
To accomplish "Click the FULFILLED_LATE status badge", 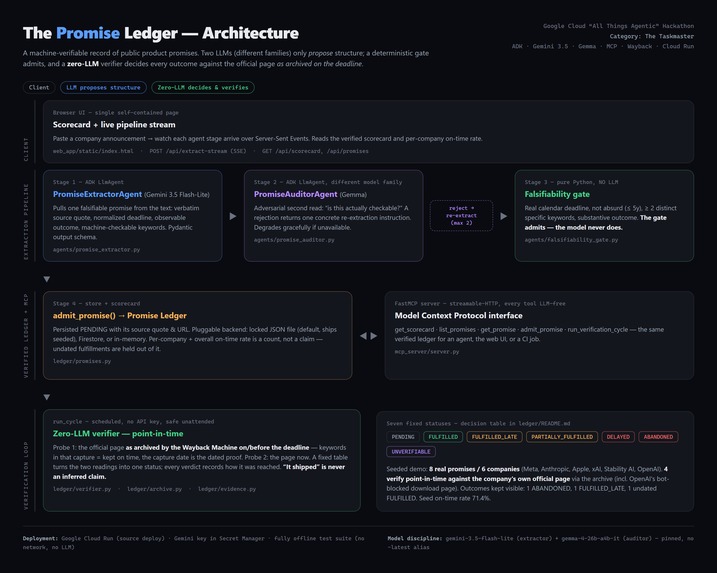I will (x=494, y=437).
